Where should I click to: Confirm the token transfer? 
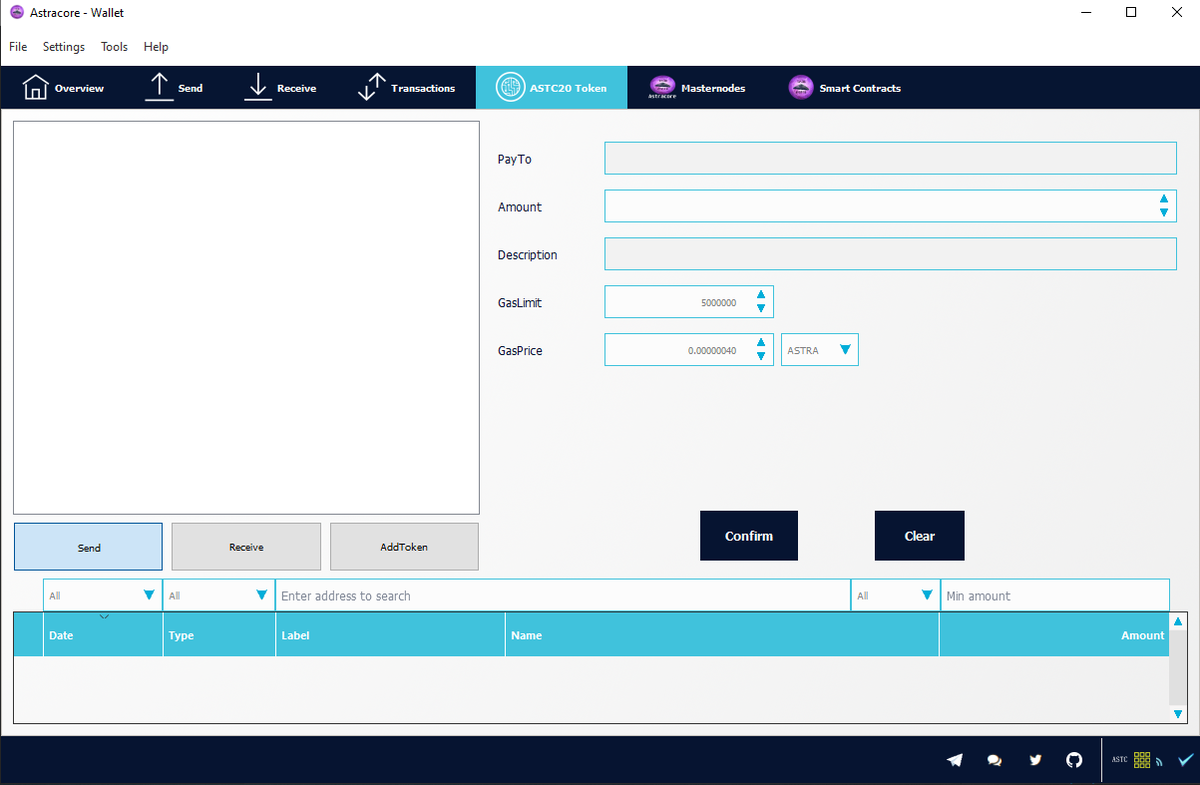[749, 536]
